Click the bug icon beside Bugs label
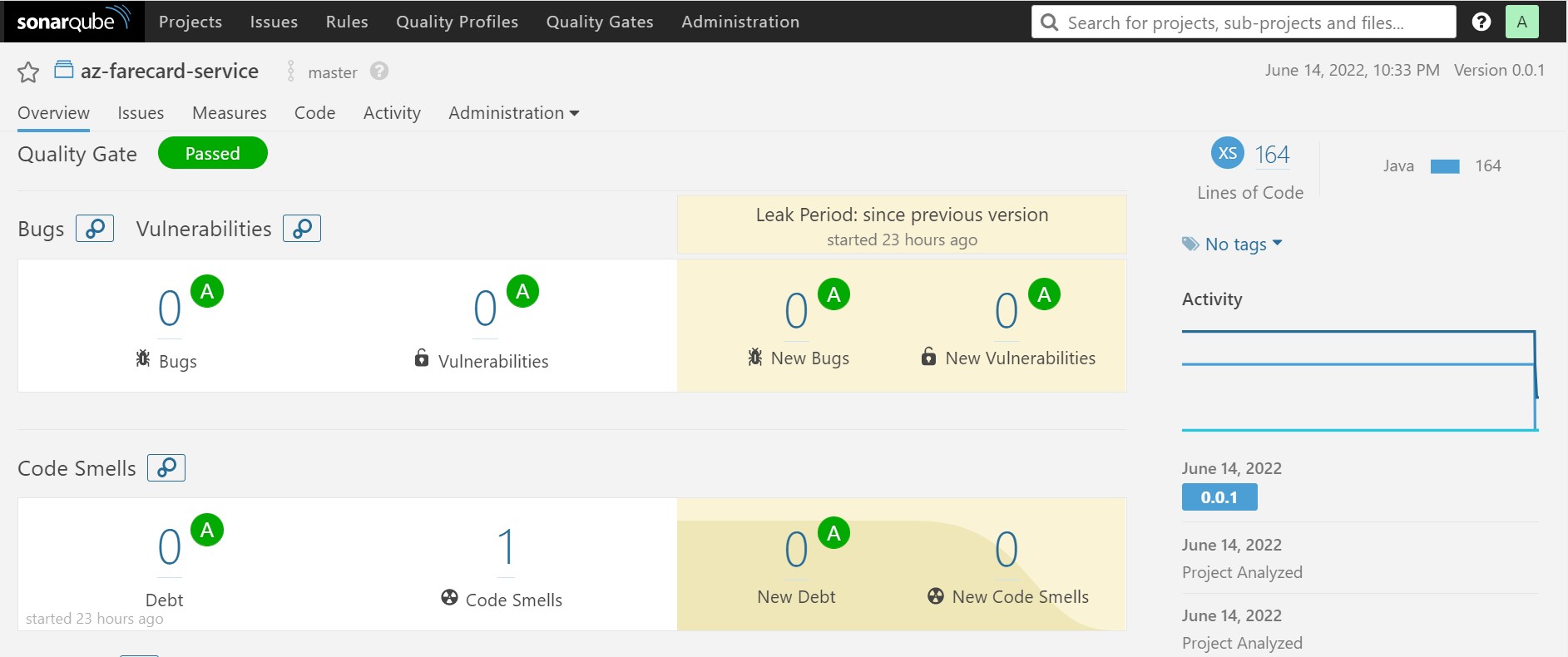 click(x=143, y=358)
